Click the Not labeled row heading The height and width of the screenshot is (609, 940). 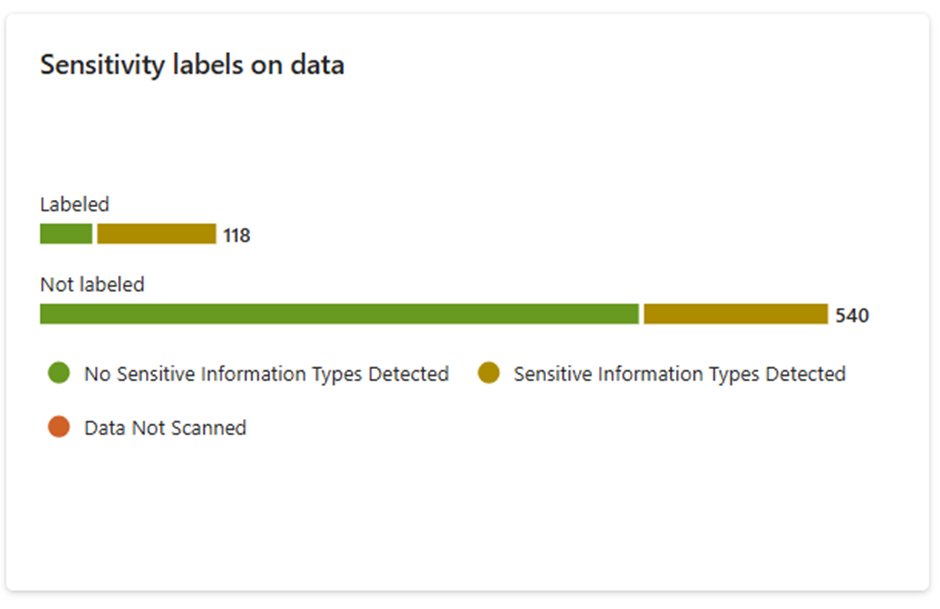(92, 284)
